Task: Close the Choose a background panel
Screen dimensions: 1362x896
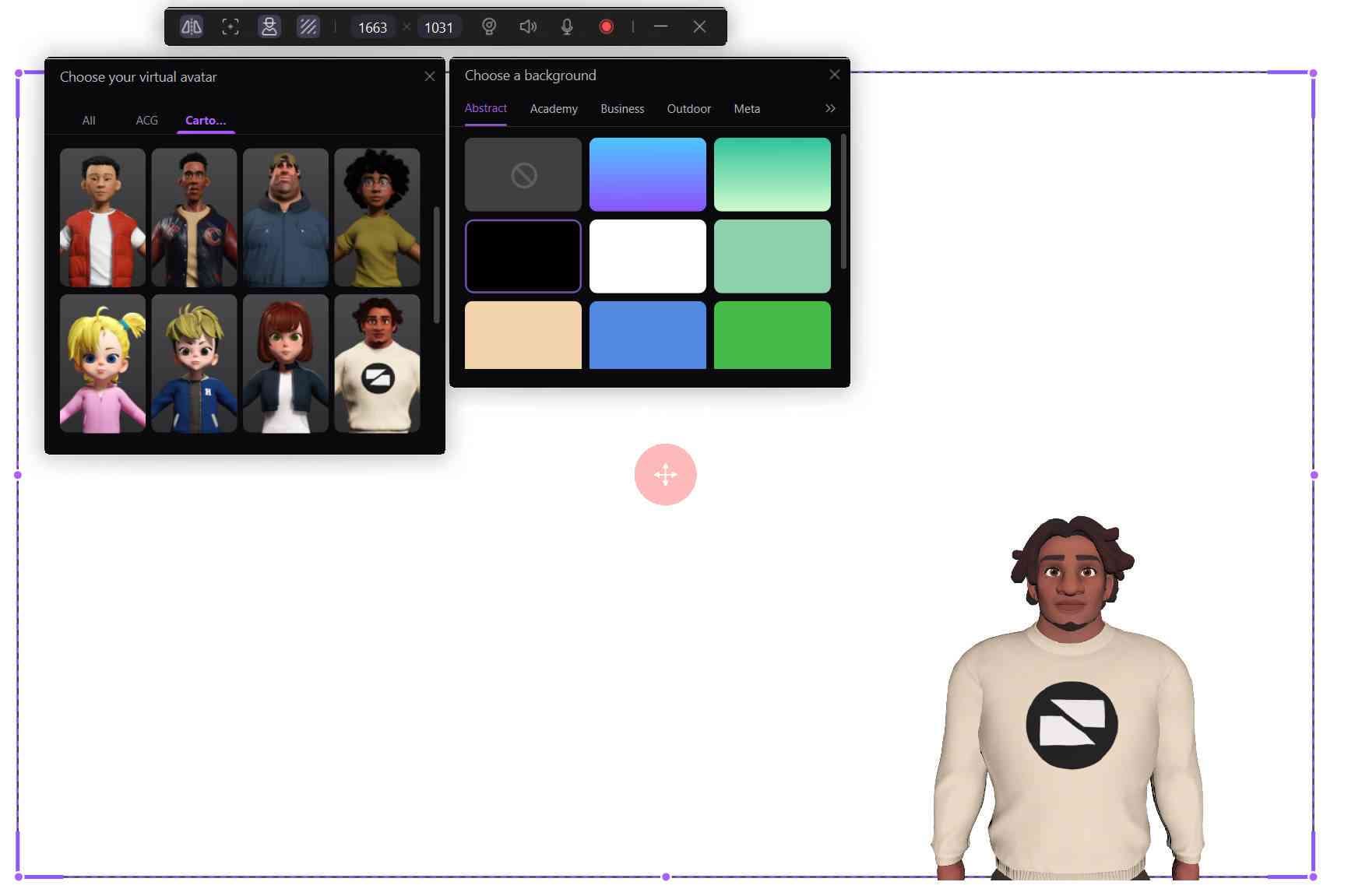Action: pos(835,75)
